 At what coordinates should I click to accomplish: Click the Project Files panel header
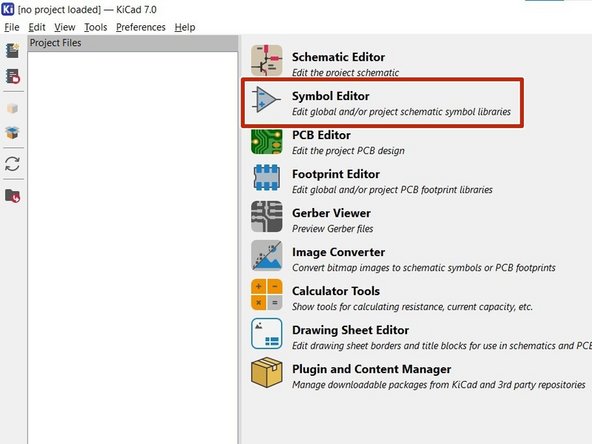pyautogui.click(x=133, y=43)
